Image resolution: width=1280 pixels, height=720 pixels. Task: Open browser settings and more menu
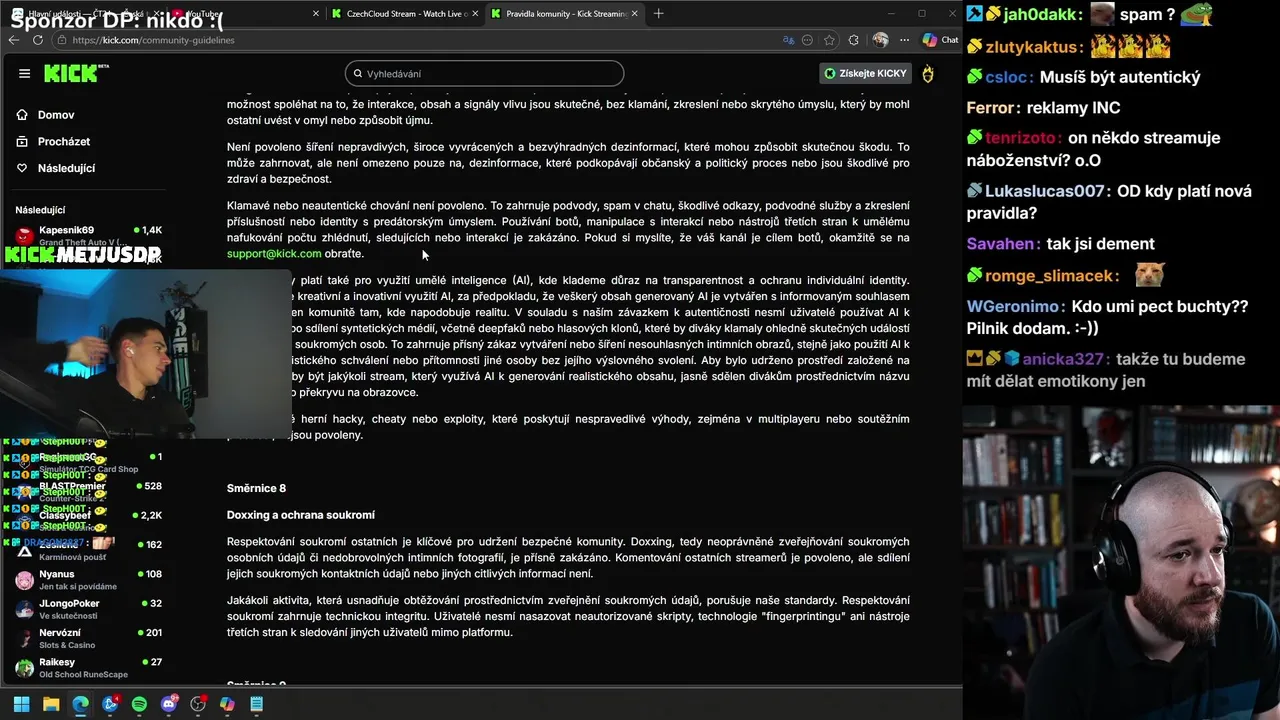tap(903, 40)
